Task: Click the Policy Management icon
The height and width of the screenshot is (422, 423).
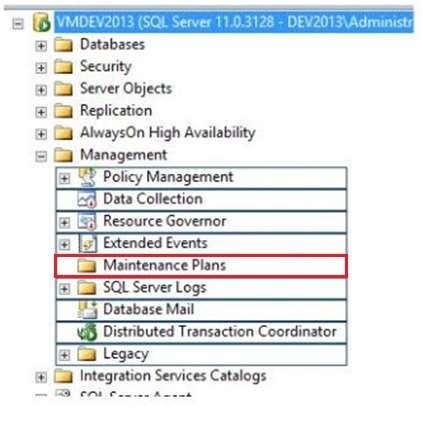Action: click(x=87, y=177)
